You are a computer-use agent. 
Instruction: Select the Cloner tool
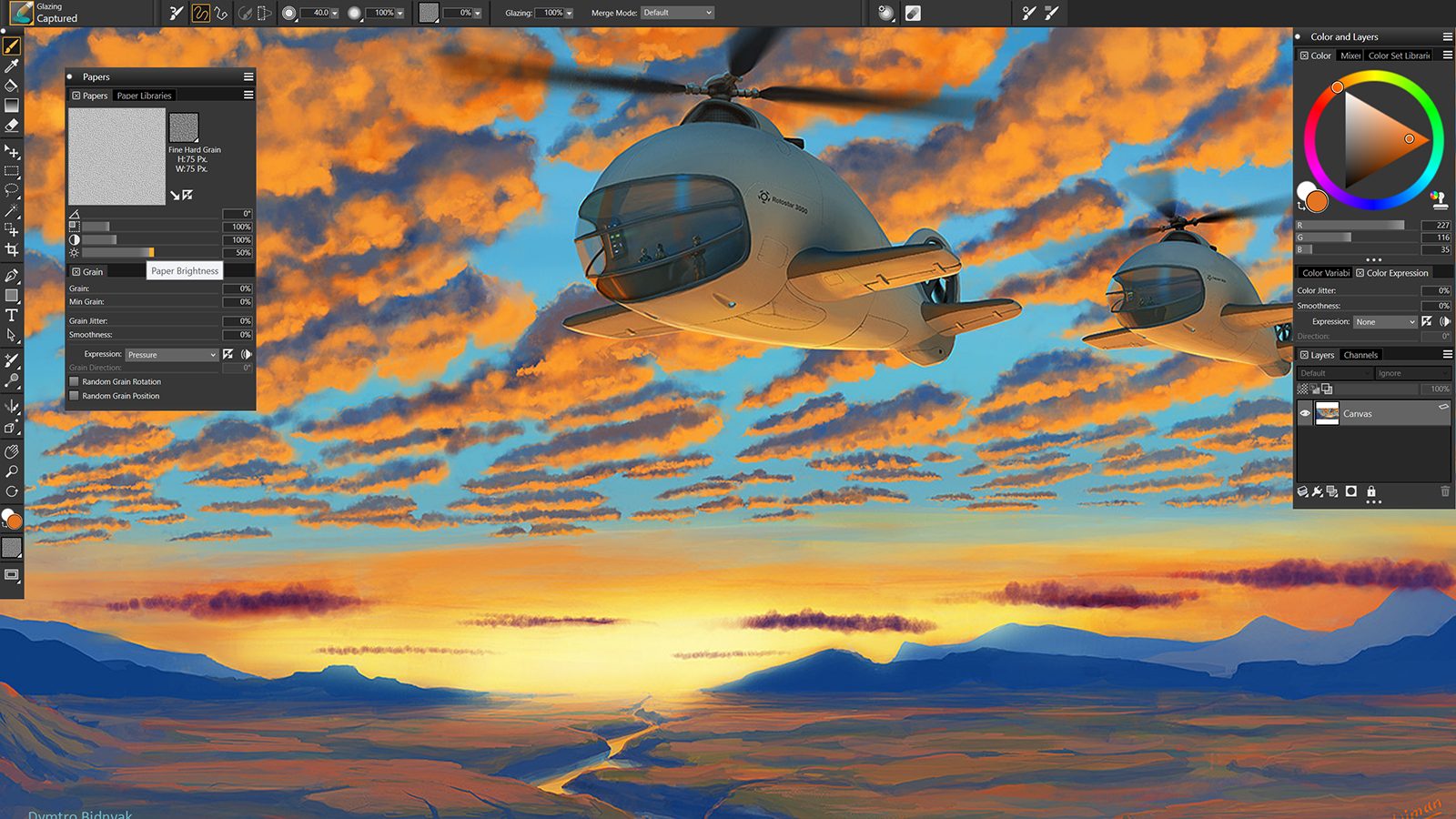[12, 360]
